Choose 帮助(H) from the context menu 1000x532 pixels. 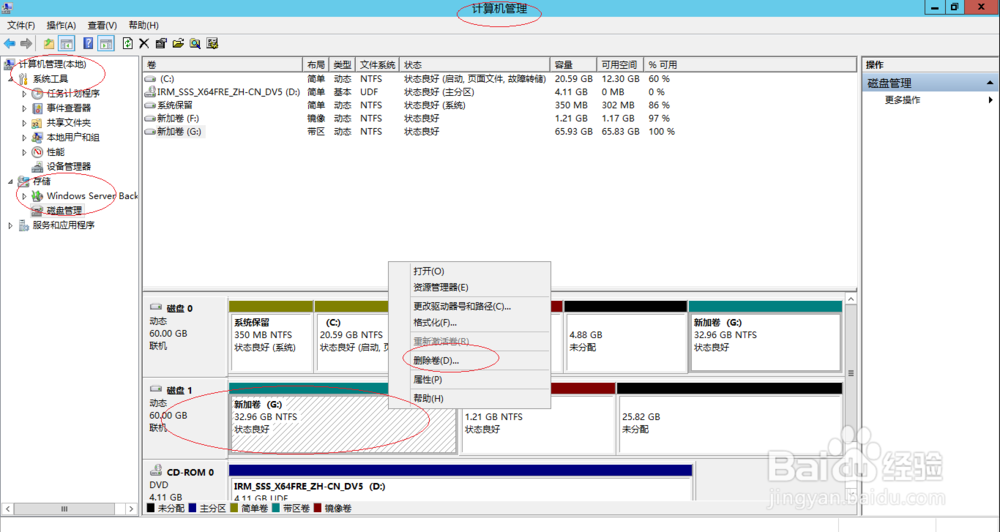pyautogui.click(x=469, y=398)
